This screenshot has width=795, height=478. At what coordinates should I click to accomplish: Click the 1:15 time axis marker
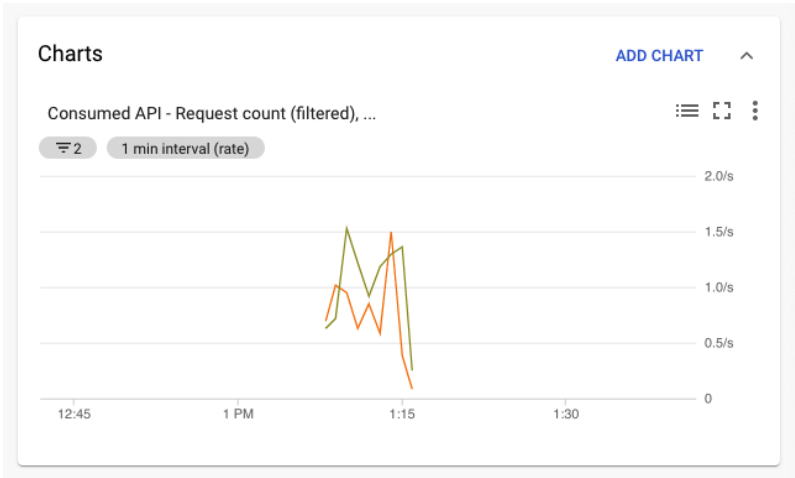(x=402, y=414)
